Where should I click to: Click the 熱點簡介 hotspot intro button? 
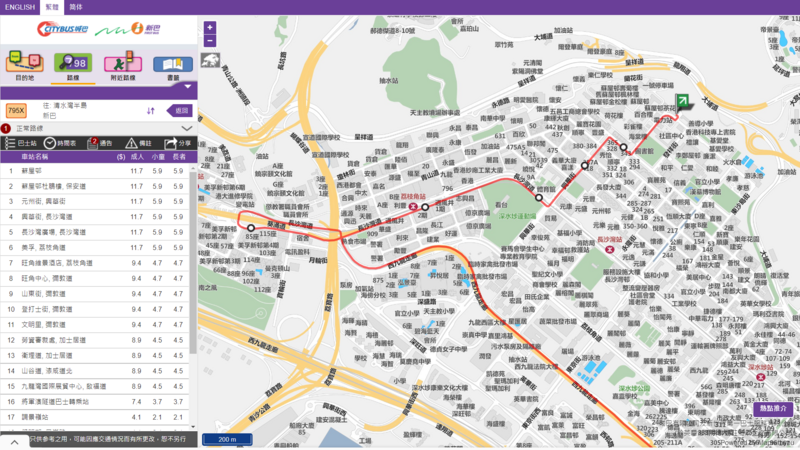tap(773, 408)
